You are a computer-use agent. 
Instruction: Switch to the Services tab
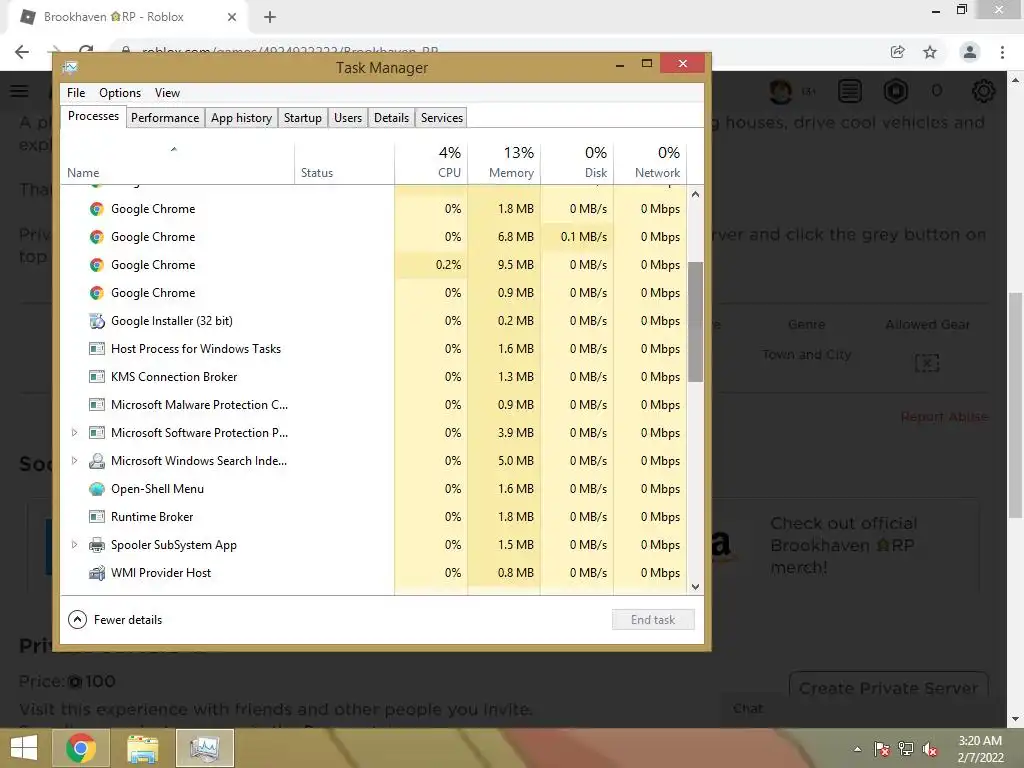coord(442,118)
